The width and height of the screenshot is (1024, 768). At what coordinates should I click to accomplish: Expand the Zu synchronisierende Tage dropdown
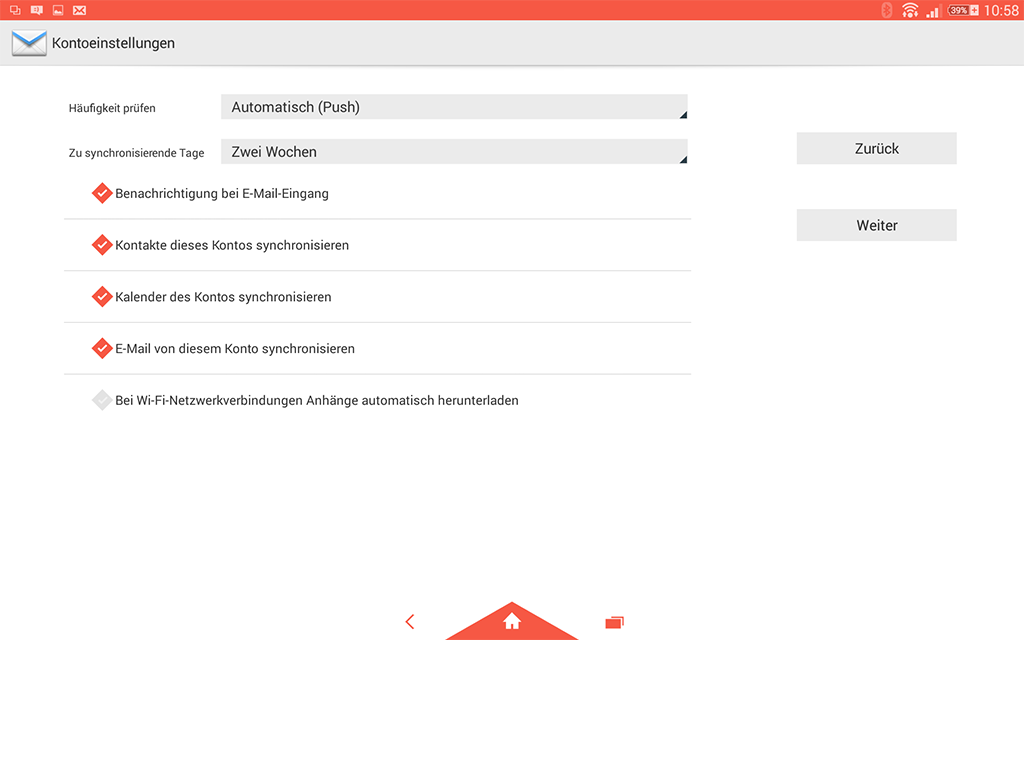(x=454, y=152)
